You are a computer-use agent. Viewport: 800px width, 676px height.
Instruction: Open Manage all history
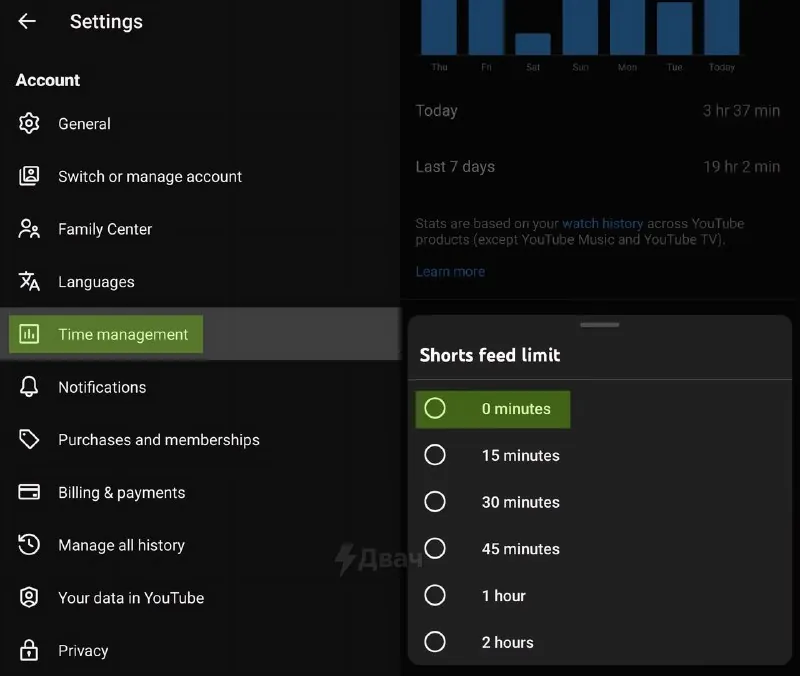(x=201, y=544)
